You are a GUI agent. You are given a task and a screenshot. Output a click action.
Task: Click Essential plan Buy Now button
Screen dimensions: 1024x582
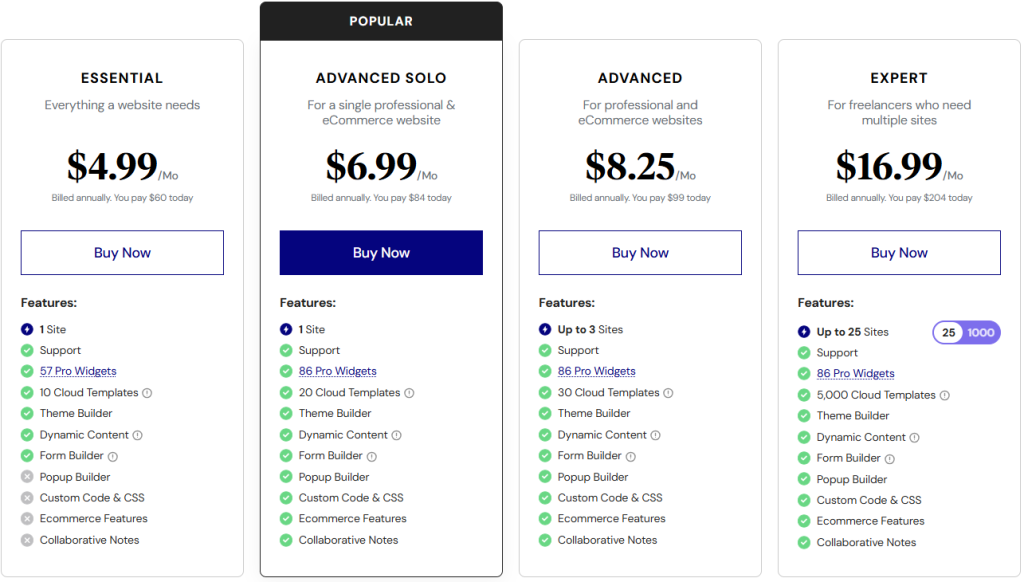coord(122,253)
